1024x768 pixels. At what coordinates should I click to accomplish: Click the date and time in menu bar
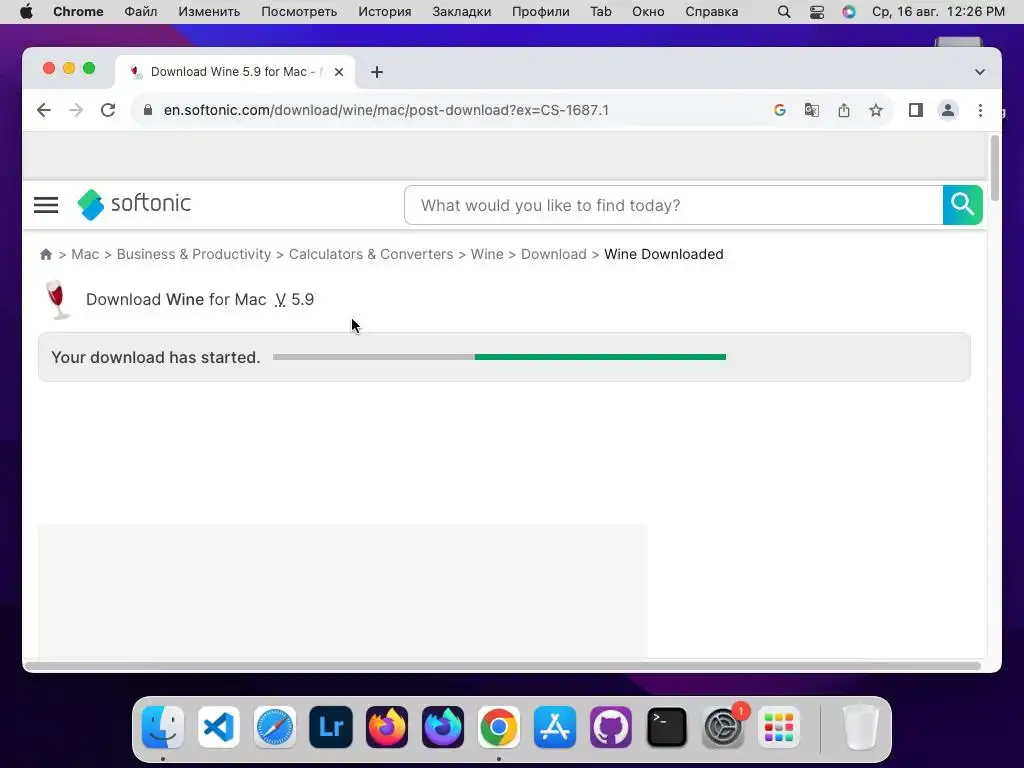click(938, 12)
